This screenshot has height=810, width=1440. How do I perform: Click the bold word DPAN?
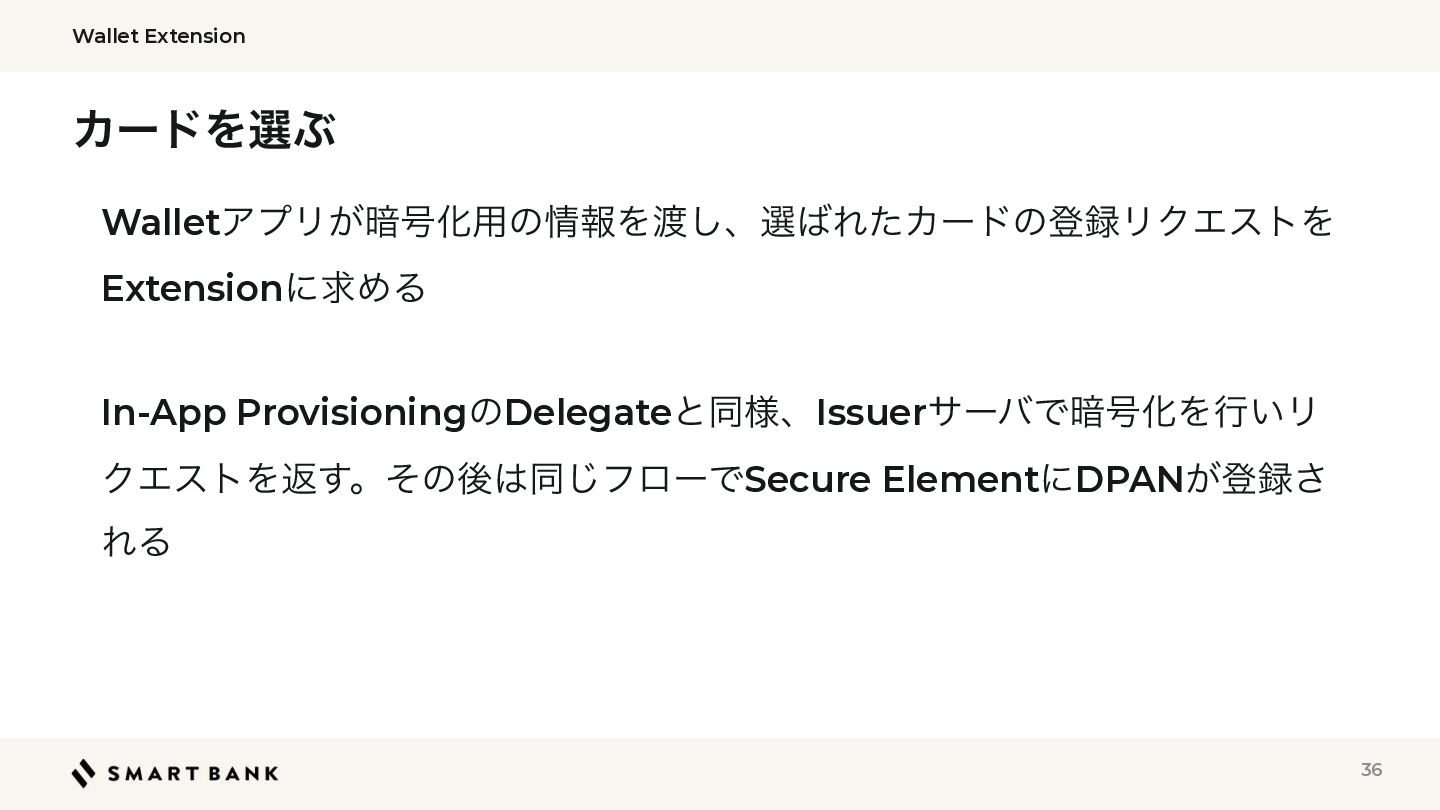[x=1129, y=479]
